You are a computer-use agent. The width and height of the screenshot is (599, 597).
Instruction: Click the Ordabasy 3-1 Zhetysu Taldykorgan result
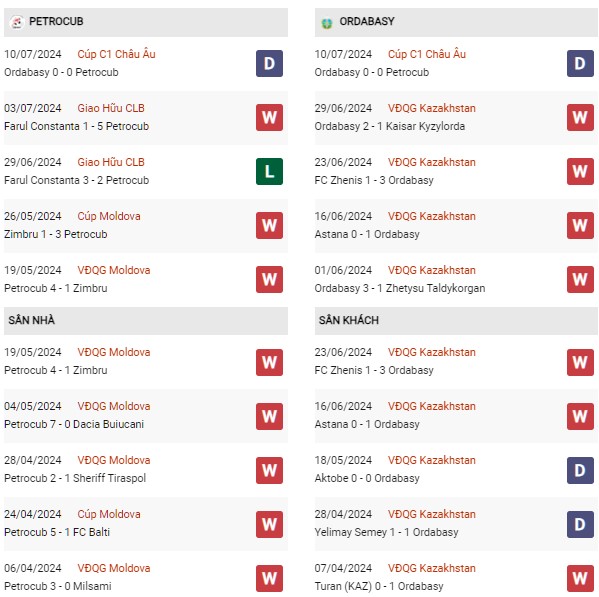pos(400,288)
